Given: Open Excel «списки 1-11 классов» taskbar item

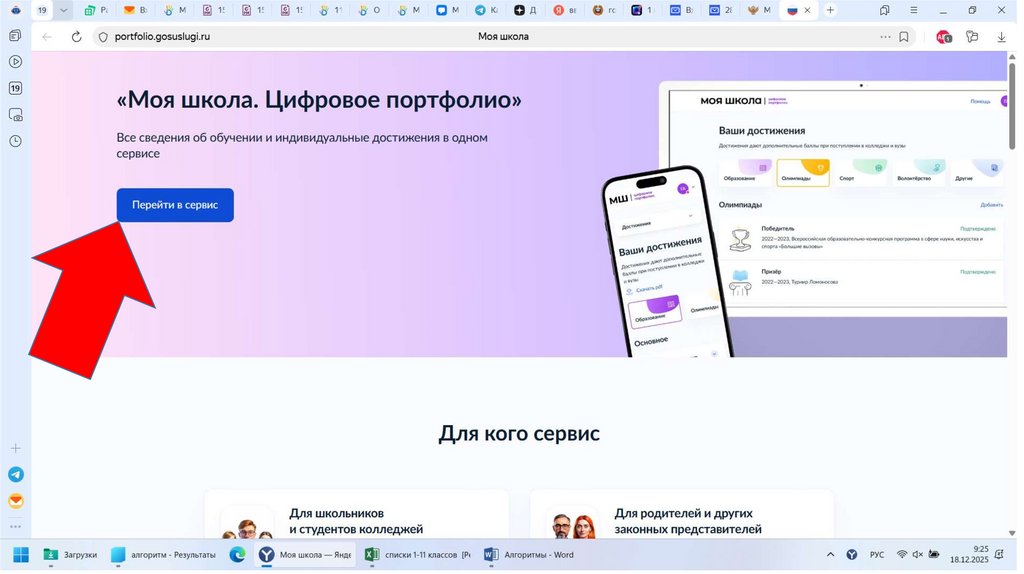Looking at the screenshot, I should [417, 555].
